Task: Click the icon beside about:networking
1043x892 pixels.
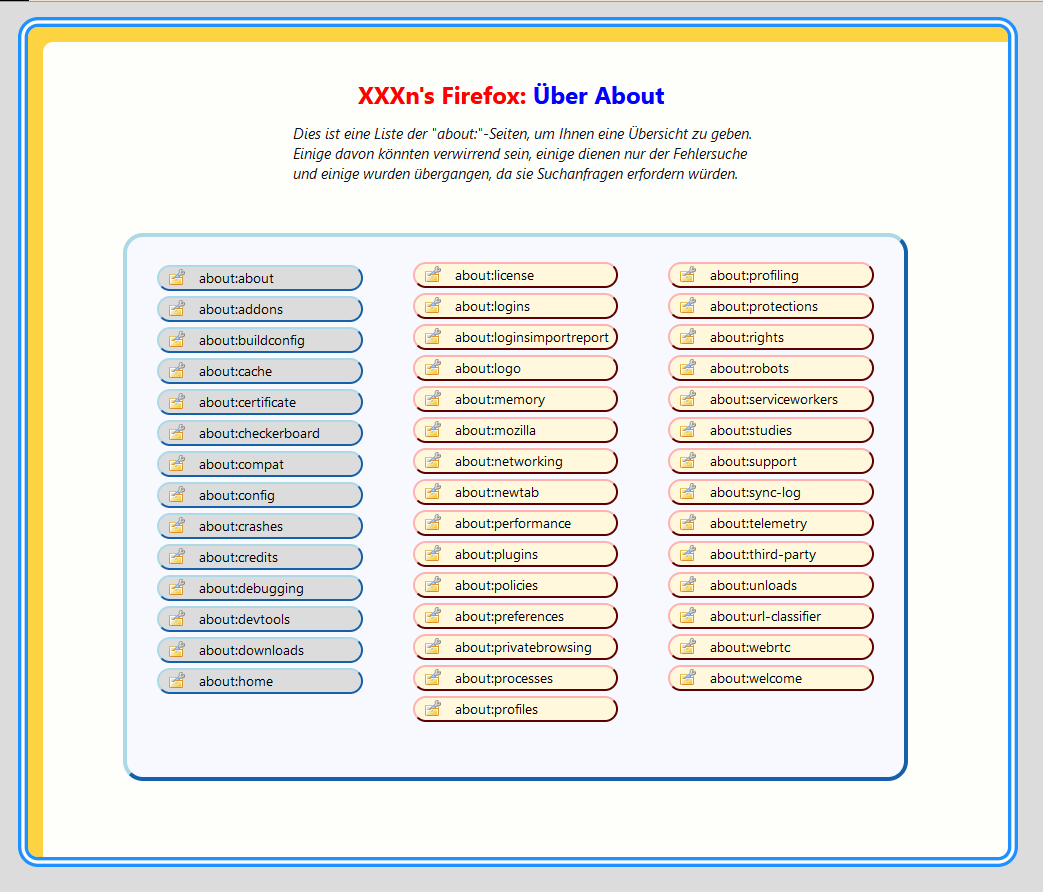Action: (x=432, y=461)
